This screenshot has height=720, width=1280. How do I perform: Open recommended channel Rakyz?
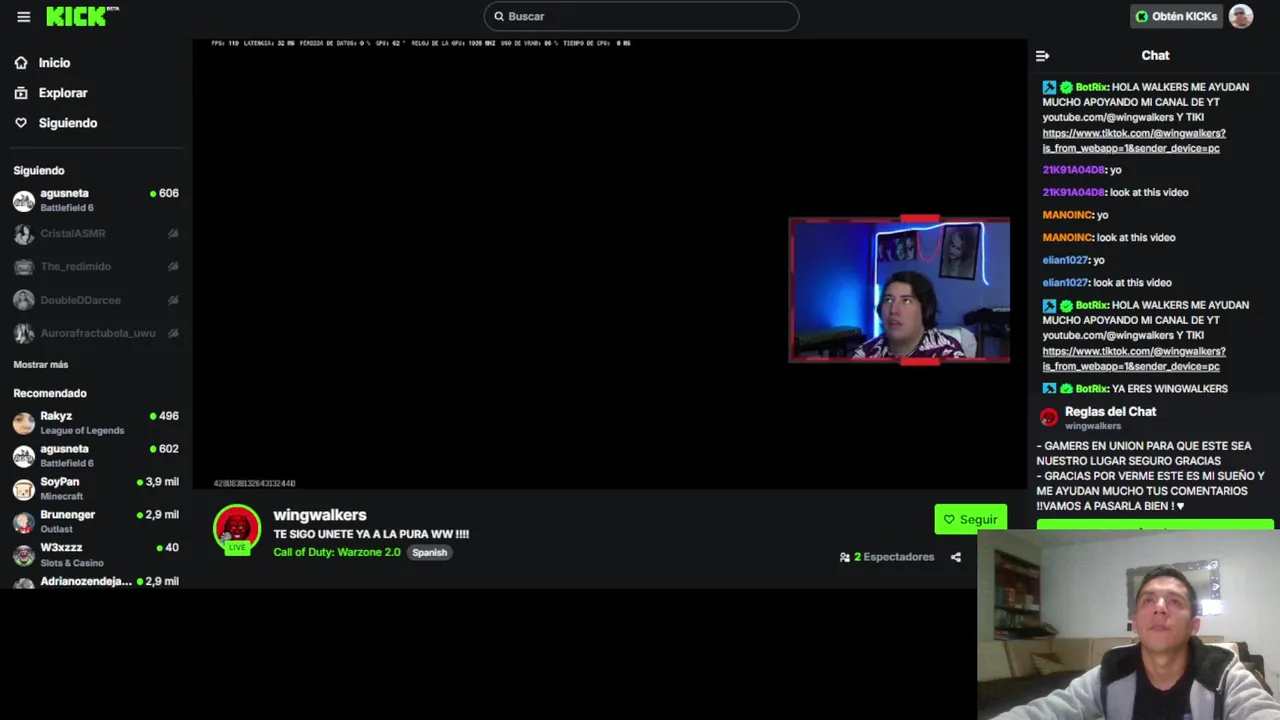[x=96, y=422]
